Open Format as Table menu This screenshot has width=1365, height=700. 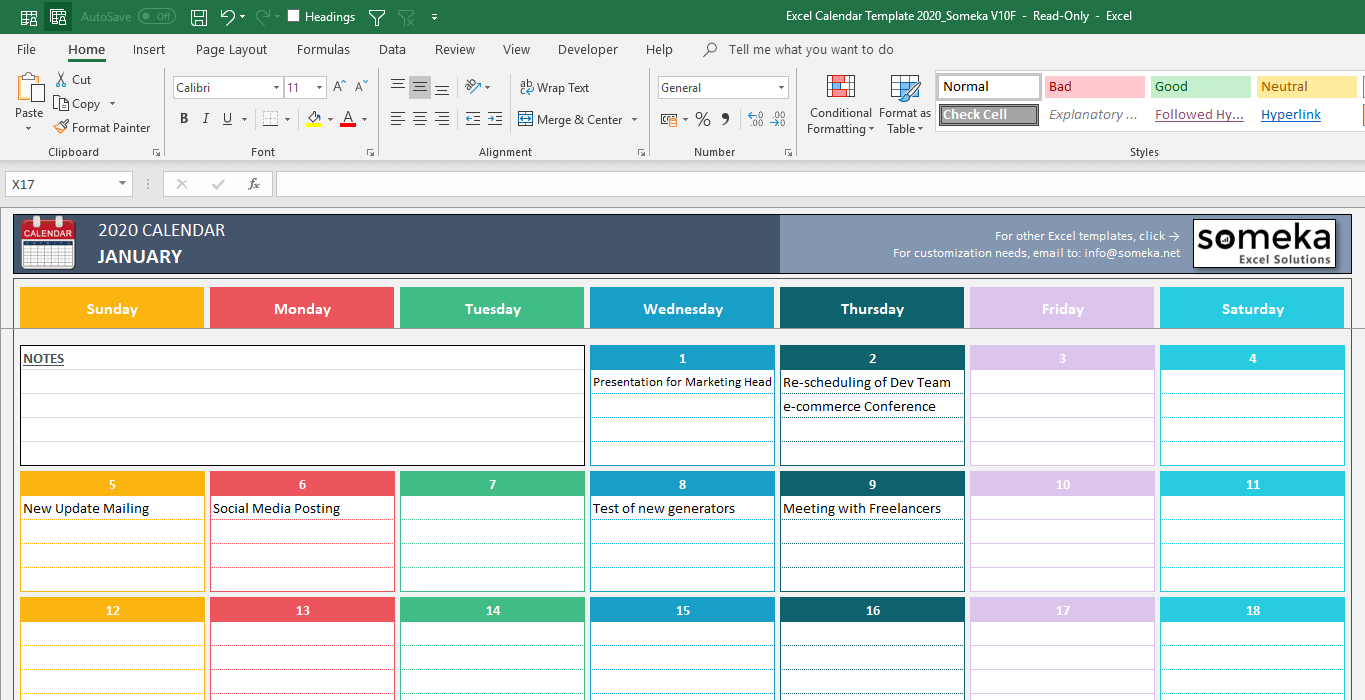click(x=905, y=104)
